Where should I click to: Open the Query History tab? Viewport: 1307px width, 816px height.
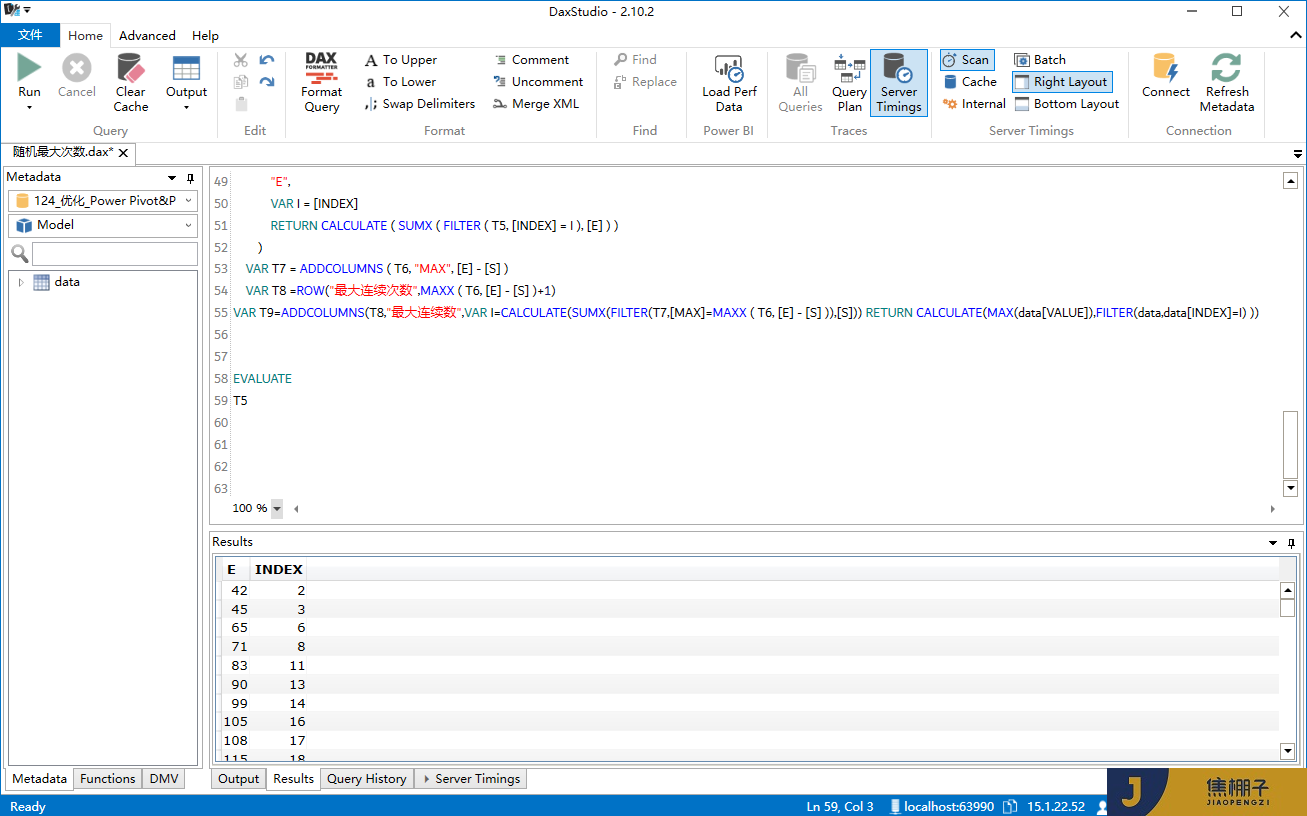367,779
